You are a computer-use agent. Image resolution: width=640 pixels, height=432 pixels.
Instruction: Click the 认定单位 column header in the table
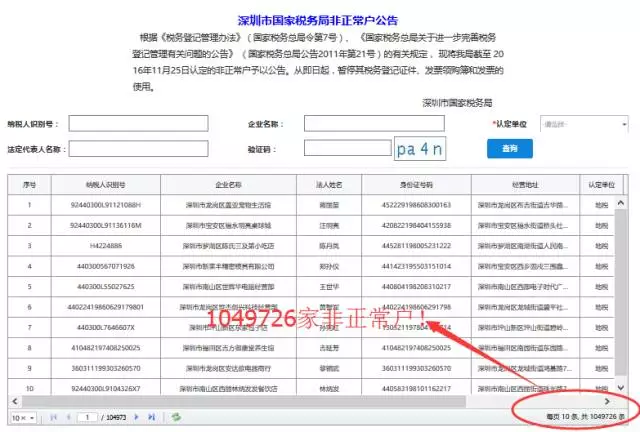click(x=601, y=185)
